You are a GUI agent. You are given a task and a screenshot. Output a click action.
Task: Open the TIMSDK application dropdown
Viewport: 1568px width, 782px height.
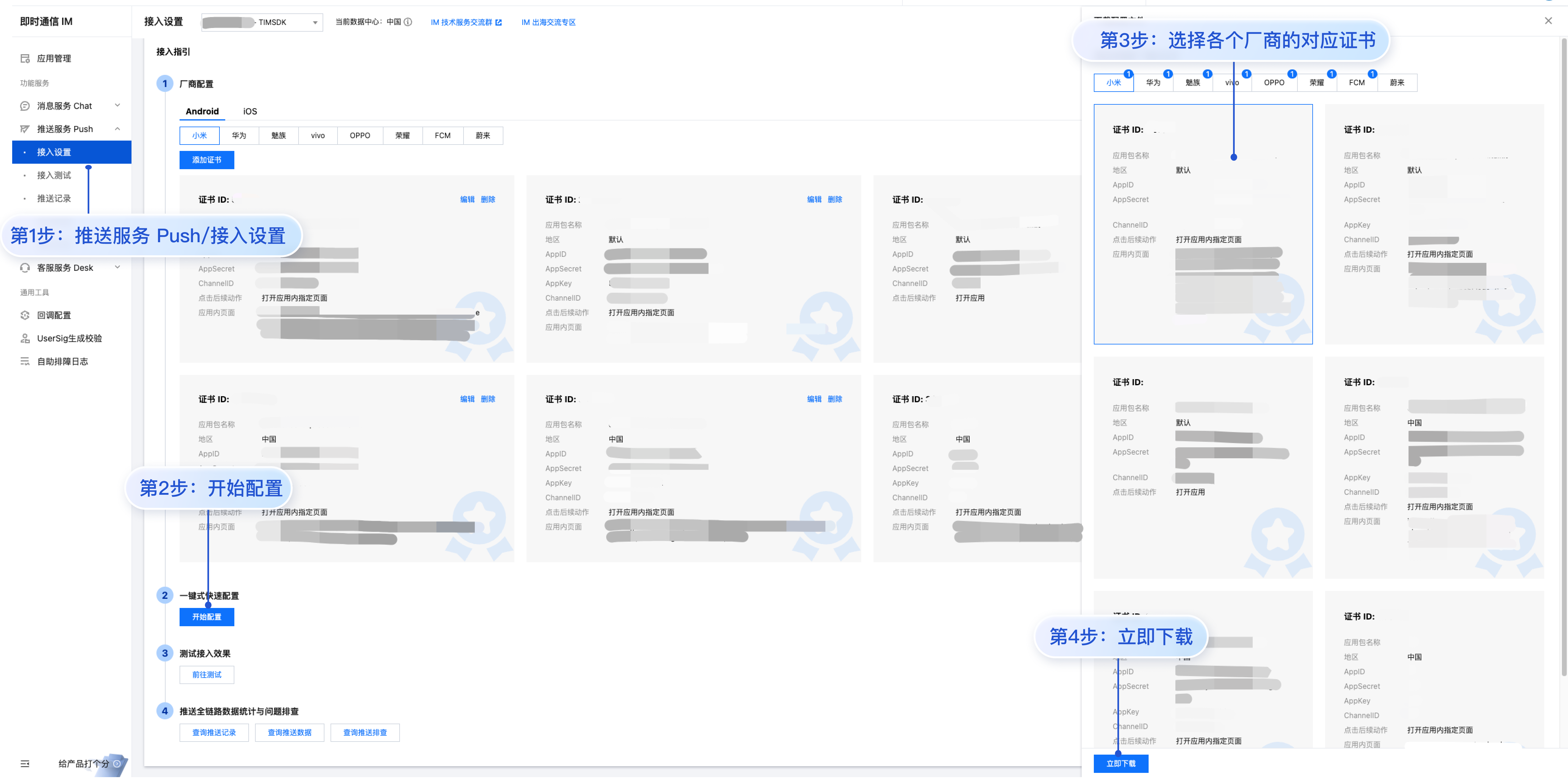click(262, 23)
